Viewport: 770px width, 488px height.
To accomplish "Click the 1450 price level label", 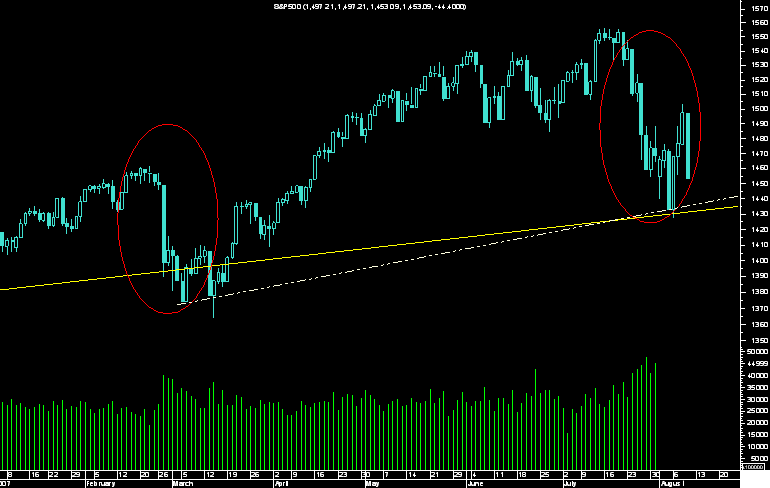I will click(760, 184).
